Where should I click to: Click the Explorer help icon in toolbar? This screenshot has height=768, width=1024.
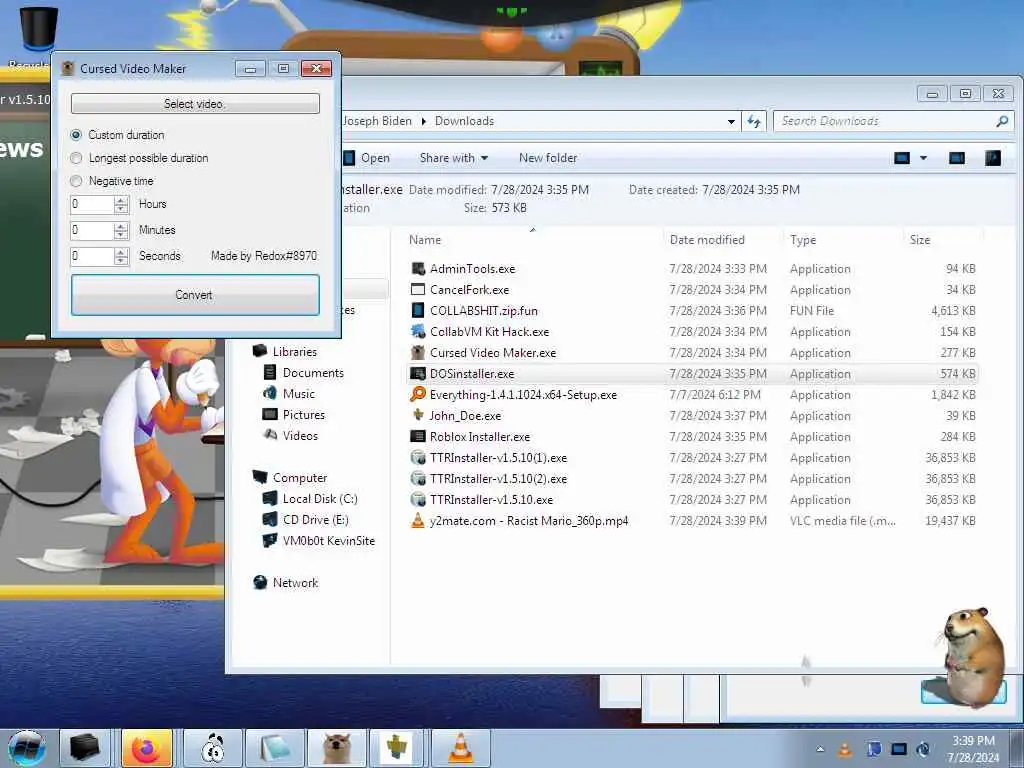[993, 158]
